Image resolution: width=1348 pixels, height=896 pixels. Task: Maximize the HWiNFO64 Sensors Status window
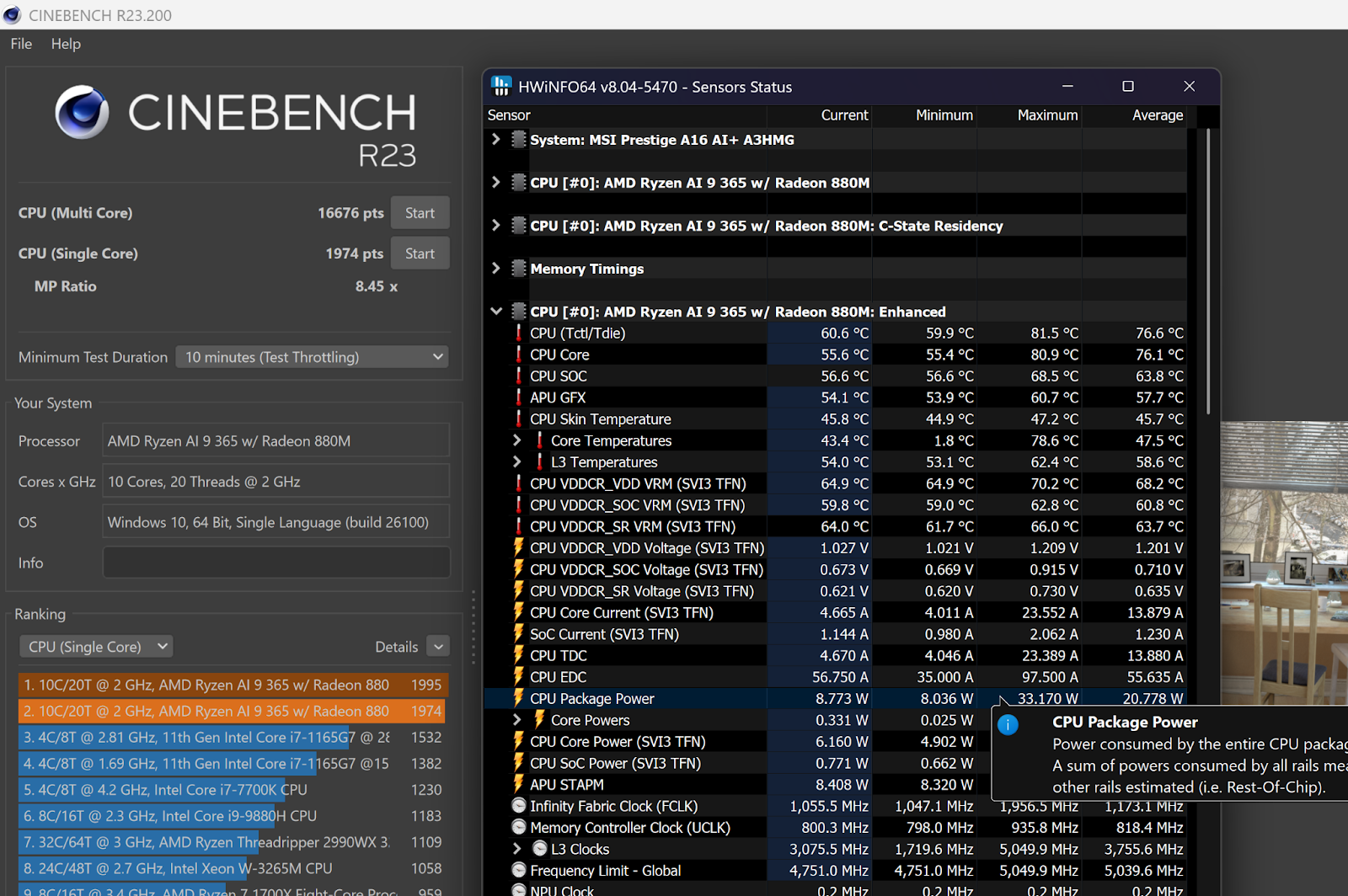point(1128,86)
